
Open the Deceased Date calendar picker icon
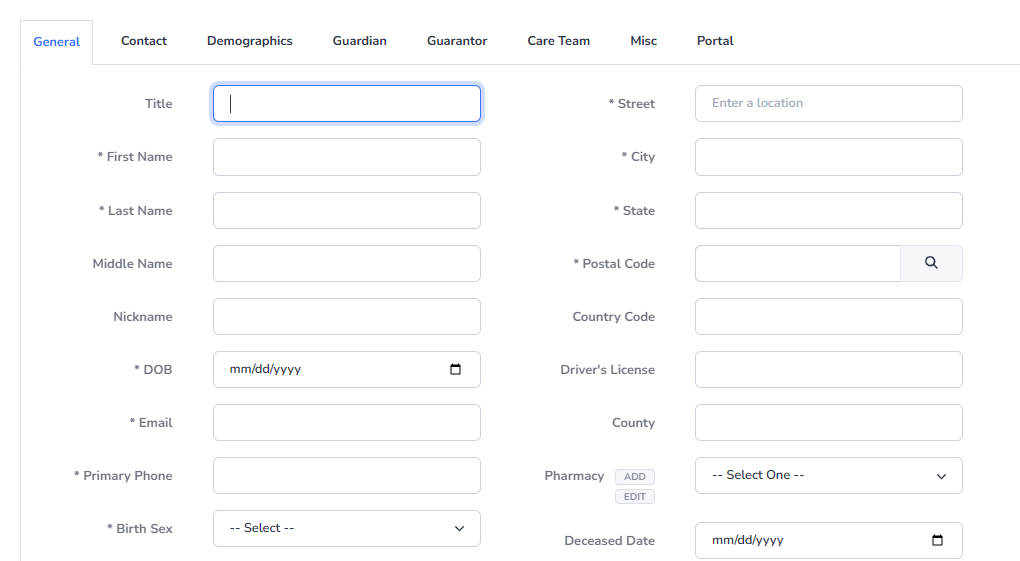click(x=937, y=540)
